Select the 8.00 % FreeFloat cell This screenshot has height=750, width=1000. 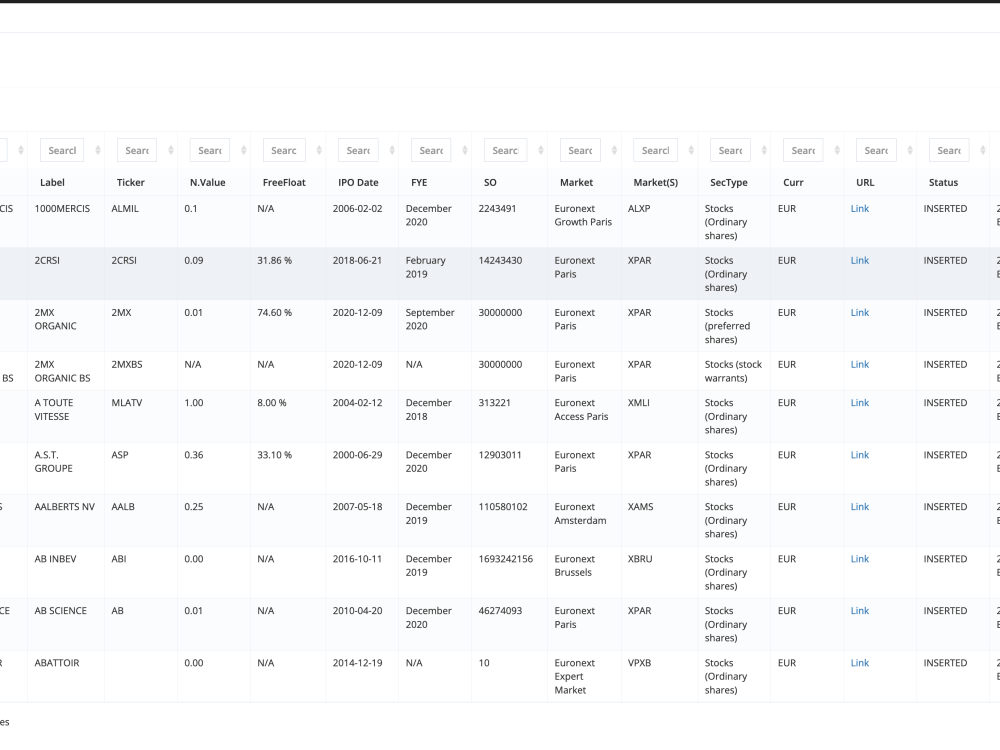pyautogui.click(x=288, y=416)
